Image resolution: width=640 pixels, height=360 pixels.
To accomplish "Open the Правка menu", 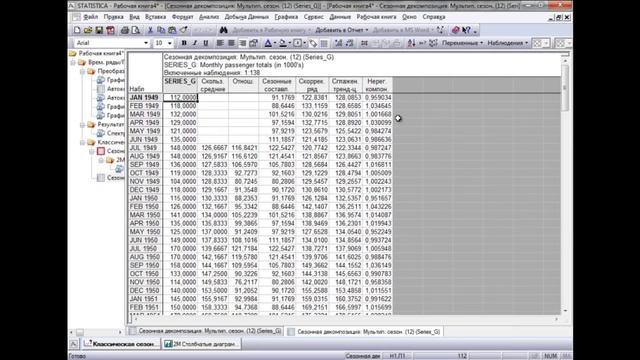I will click(x=113, y=17).
